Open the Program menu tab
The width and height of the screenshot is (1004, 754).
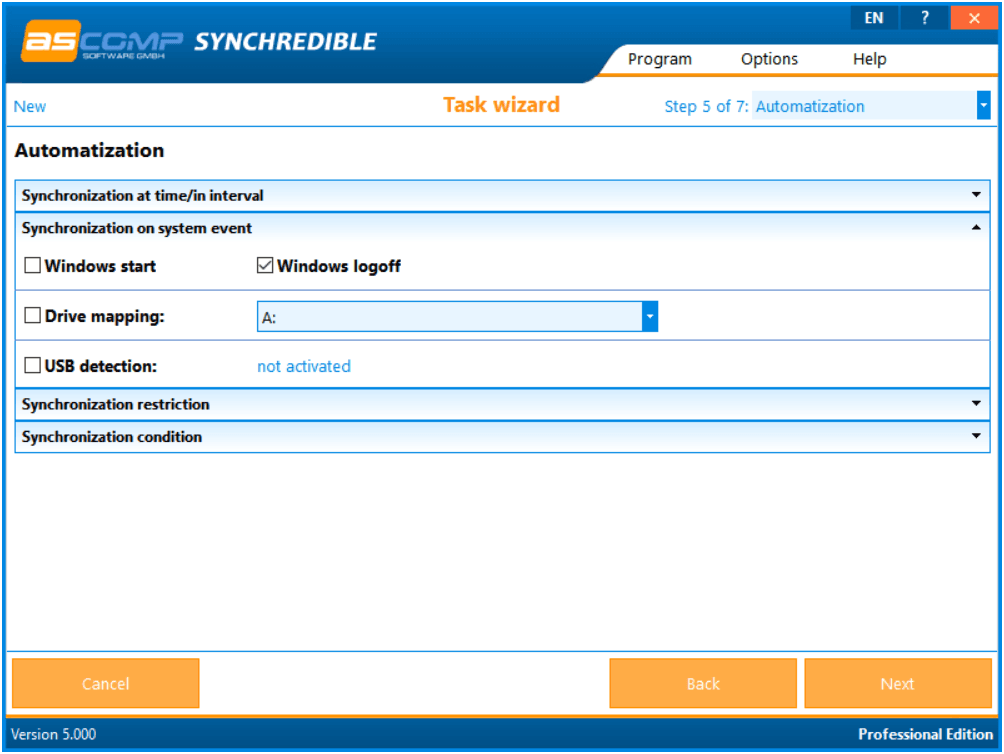click(660, 60)
